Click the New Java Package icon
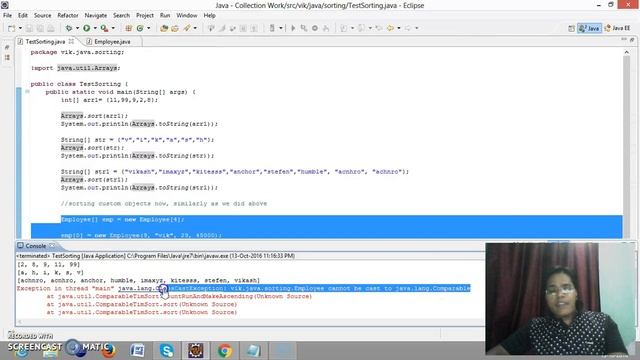The width and height of the screenshot is (640, 360). [129, 28]
